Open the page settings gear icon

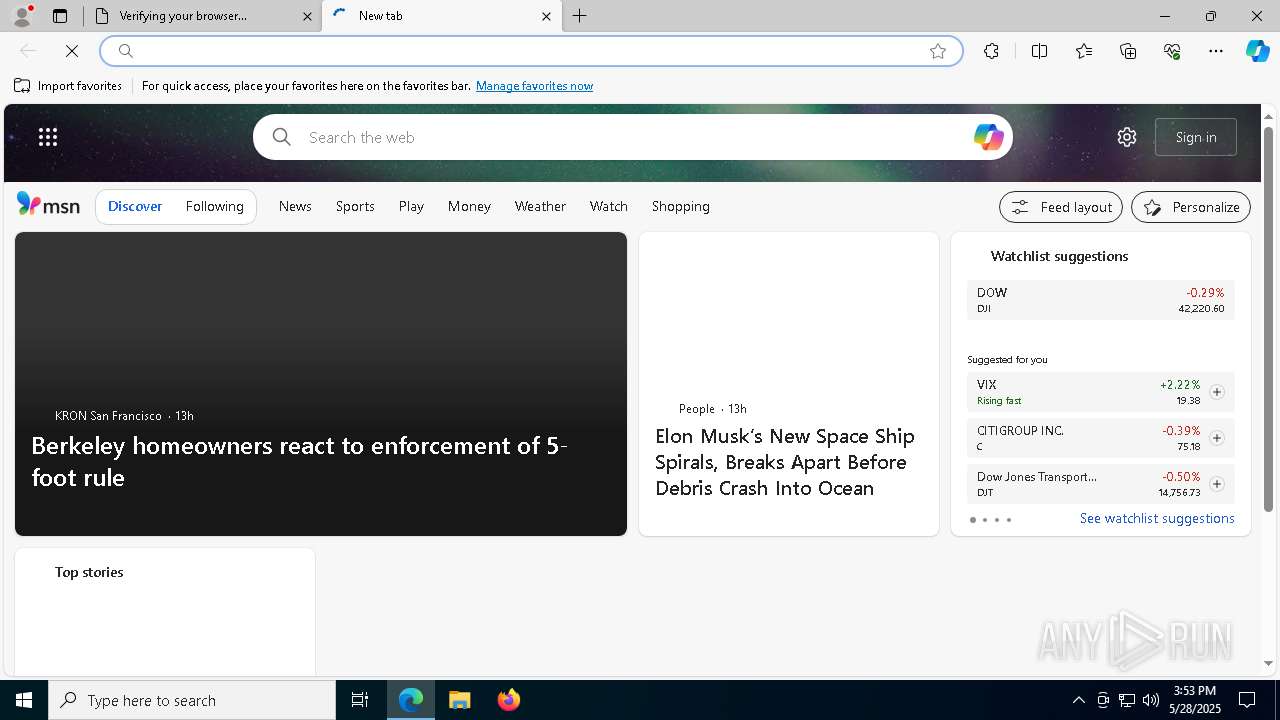pos(1127,137)
